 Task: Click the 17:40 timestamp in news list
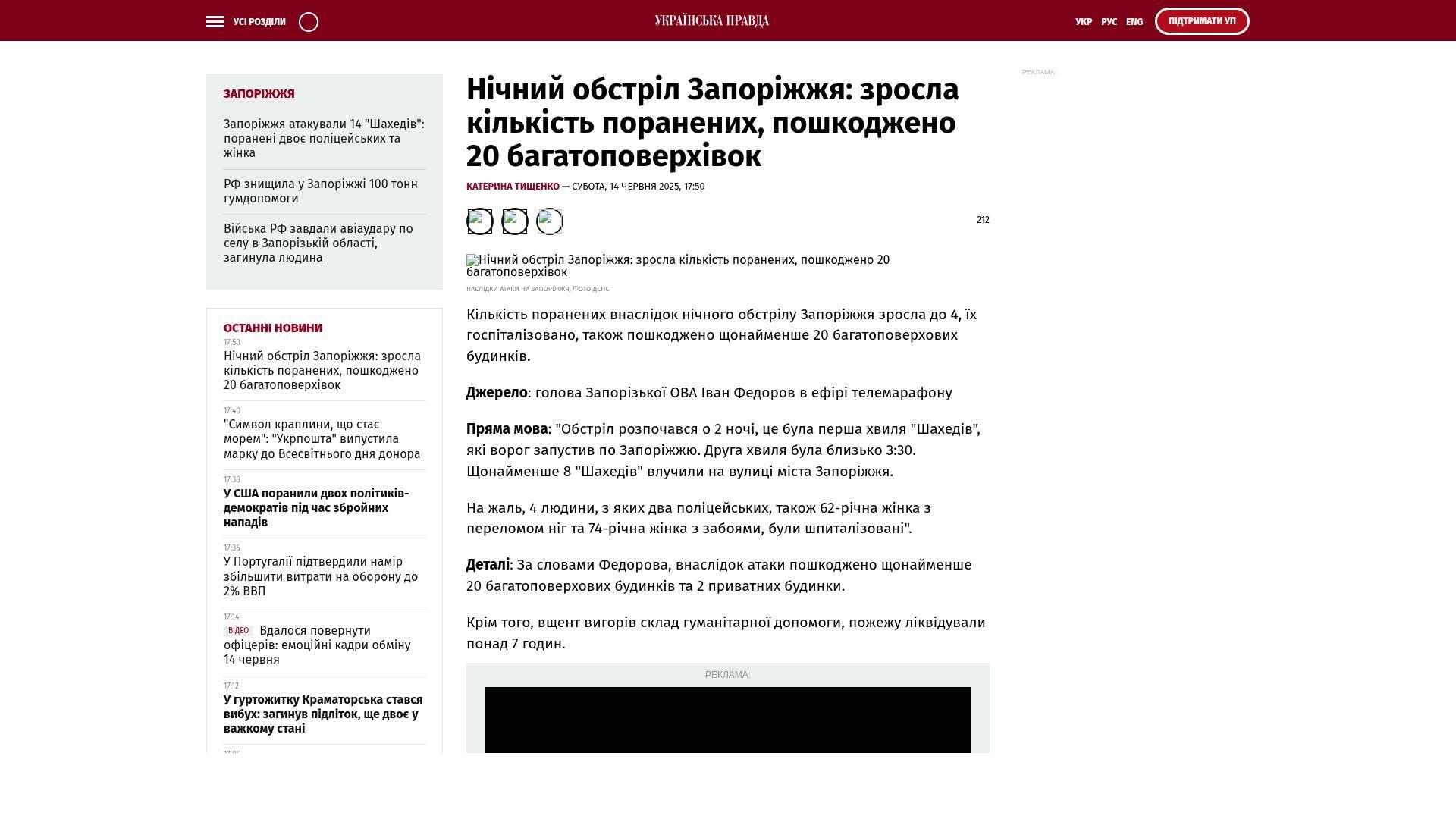click(x=232, y=411)
